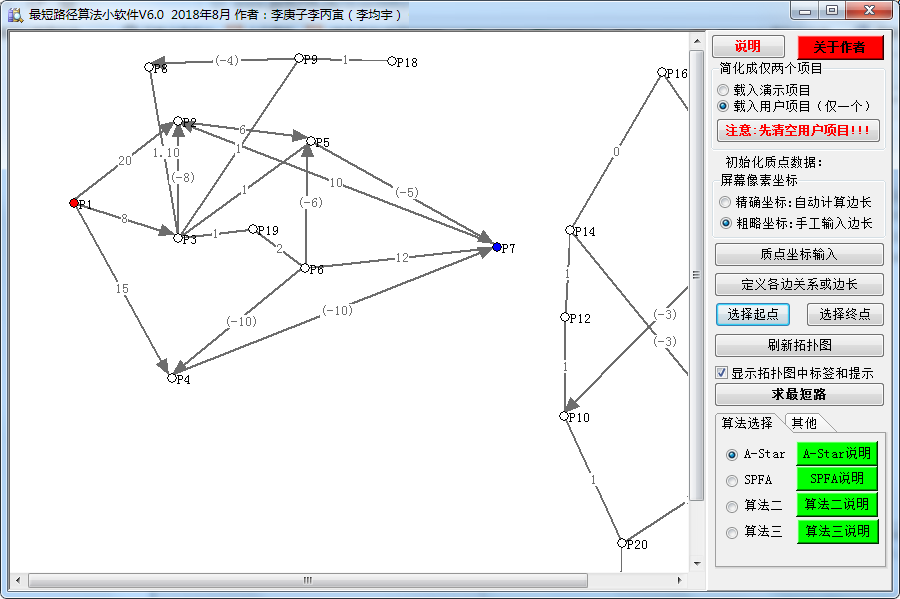
Task: Click the 选择终点 button
Action: click(x=845, y=314)
